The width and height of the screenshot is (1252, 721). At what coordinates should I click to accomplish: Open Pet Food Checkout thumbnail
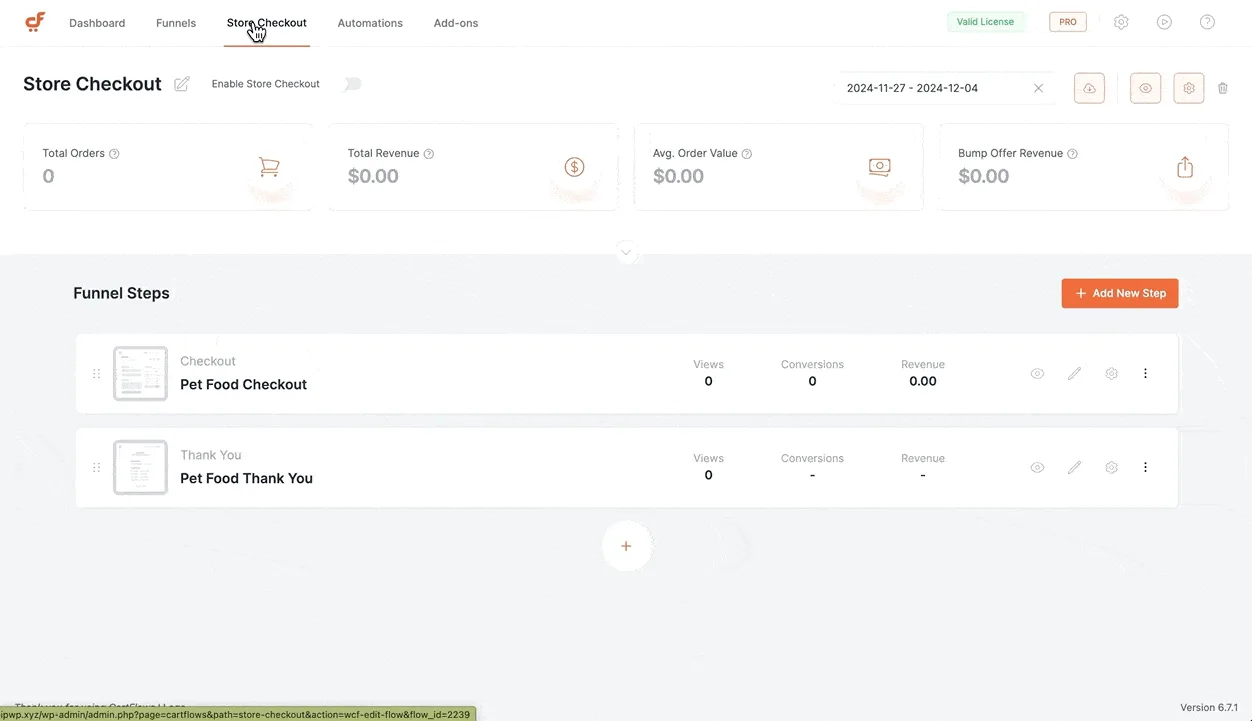(x=140, y=373)
